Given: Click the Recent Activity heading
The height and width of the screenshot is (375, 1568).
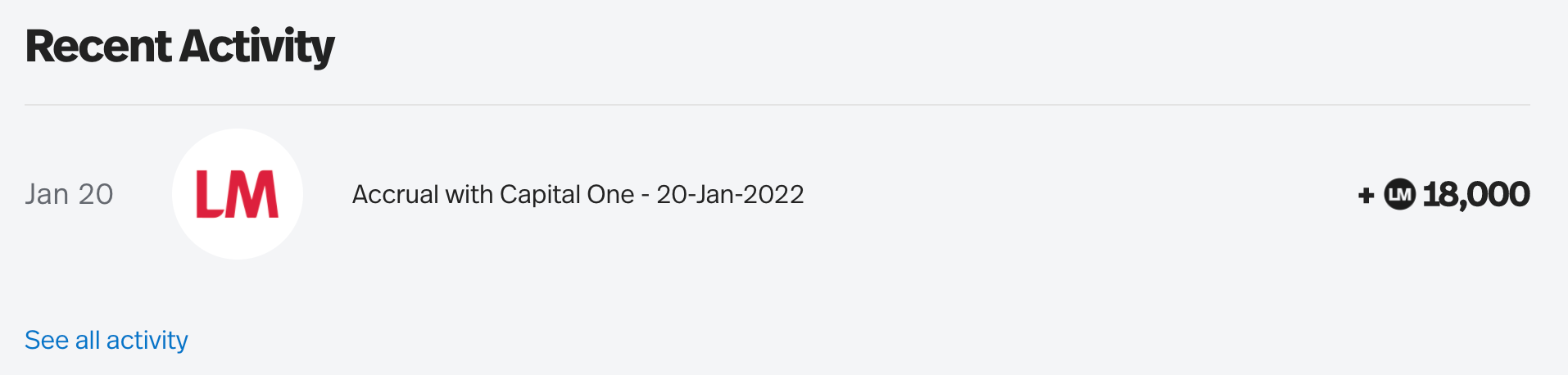Looking at the screenshot, I should 180,46.
